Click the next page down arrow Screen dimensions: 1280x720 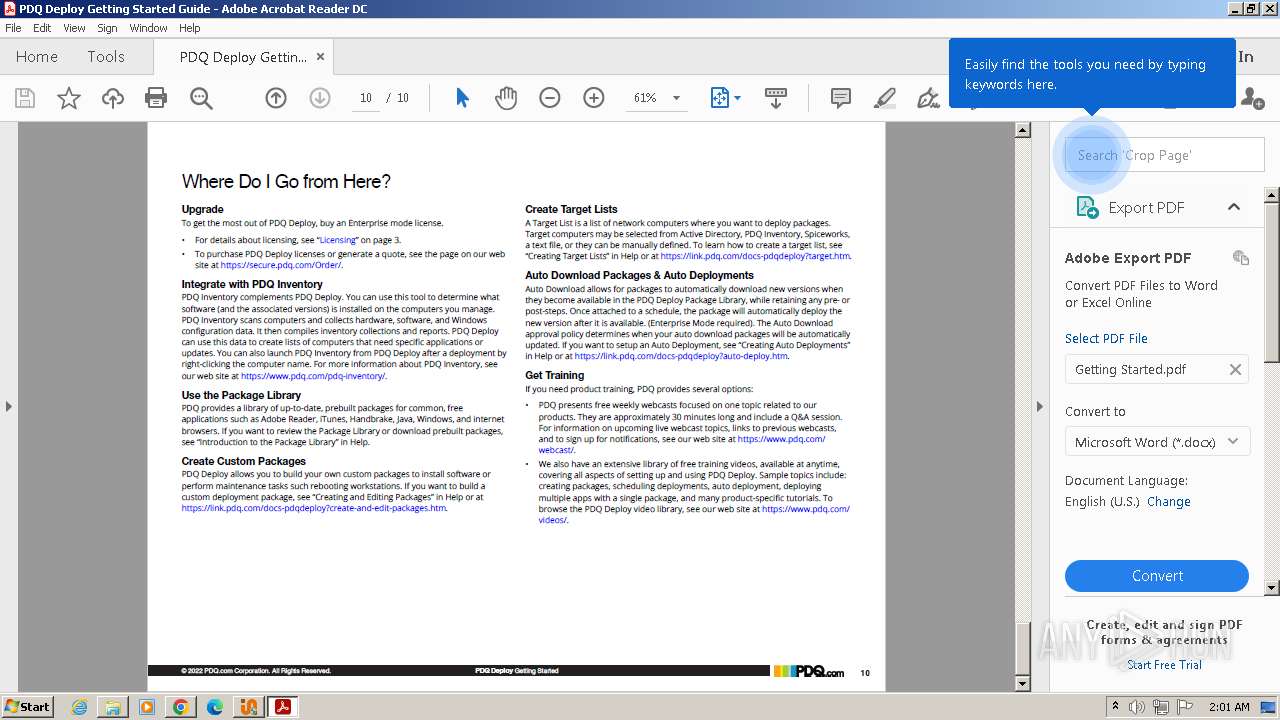point(320,98)
